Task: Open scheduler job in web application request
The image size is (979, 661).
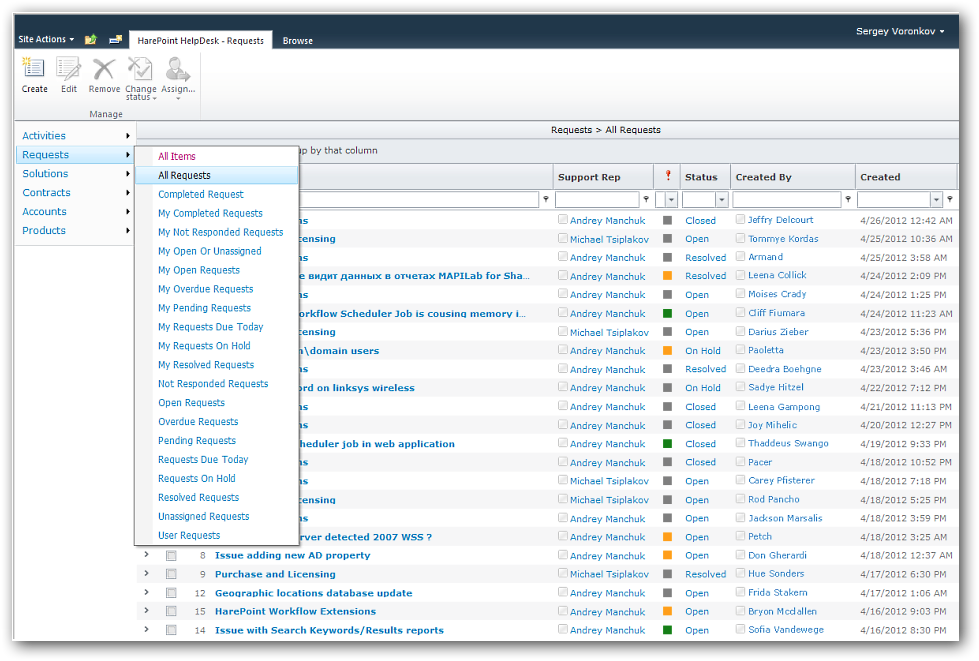Action: [376, 444]
